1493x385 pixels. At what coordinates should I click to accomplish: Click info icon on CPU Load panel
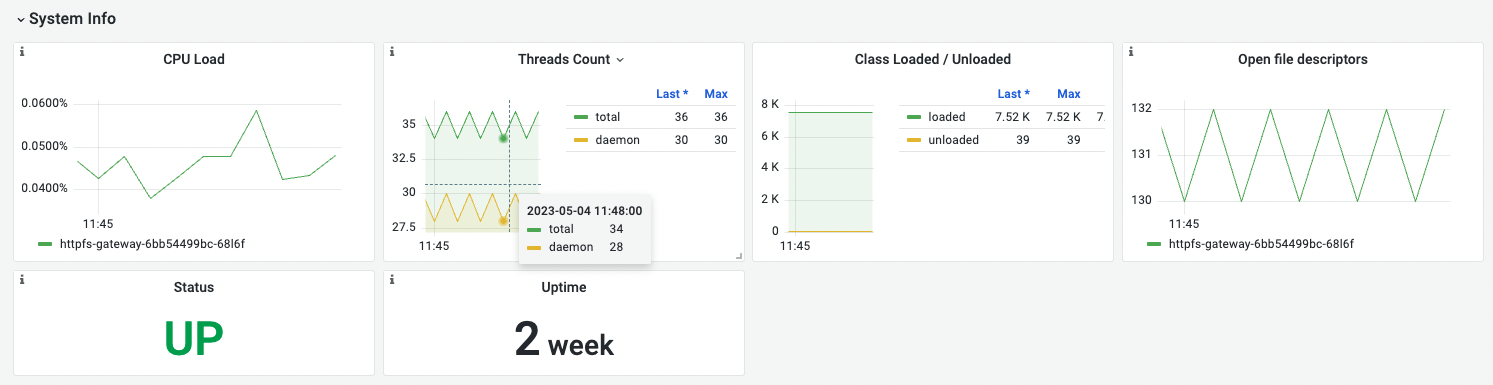pyautogui.click(x=22, y=51)
